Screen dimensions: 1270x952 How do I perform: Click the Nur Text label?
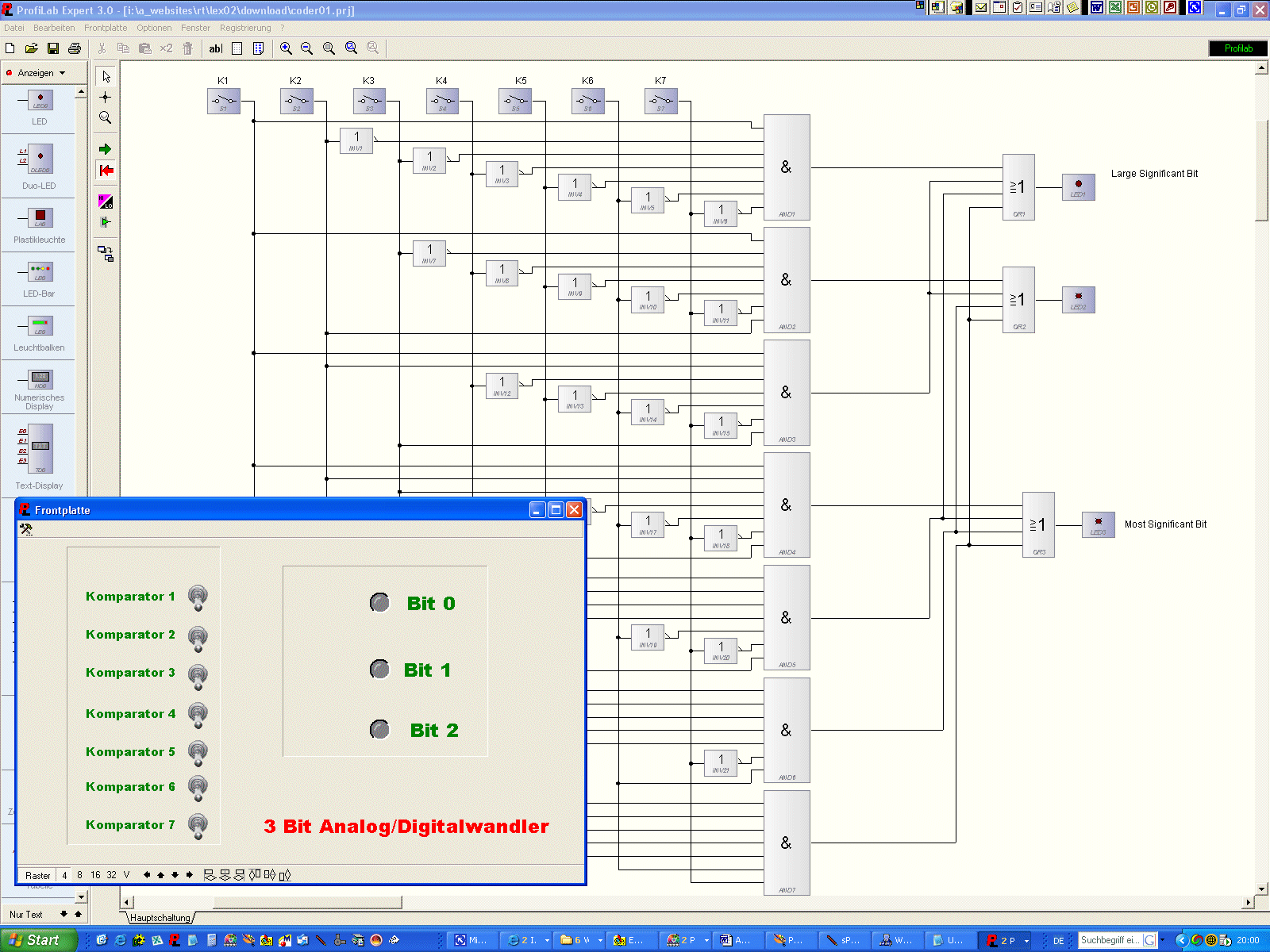tap(26, 915)
